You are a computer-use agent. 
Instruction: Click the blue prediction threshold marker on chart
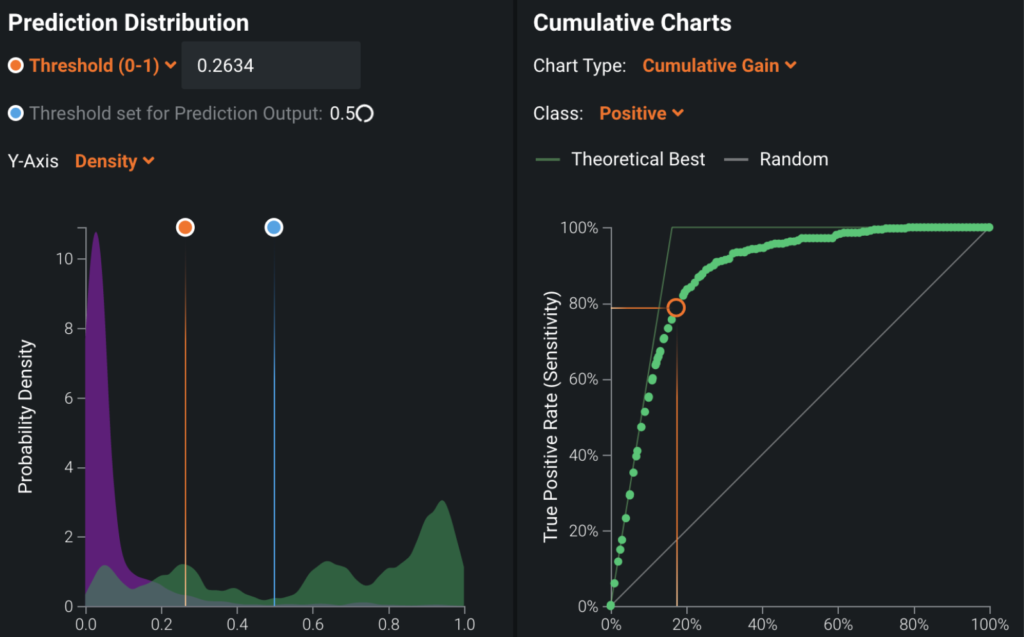click(x=274, y=227)
